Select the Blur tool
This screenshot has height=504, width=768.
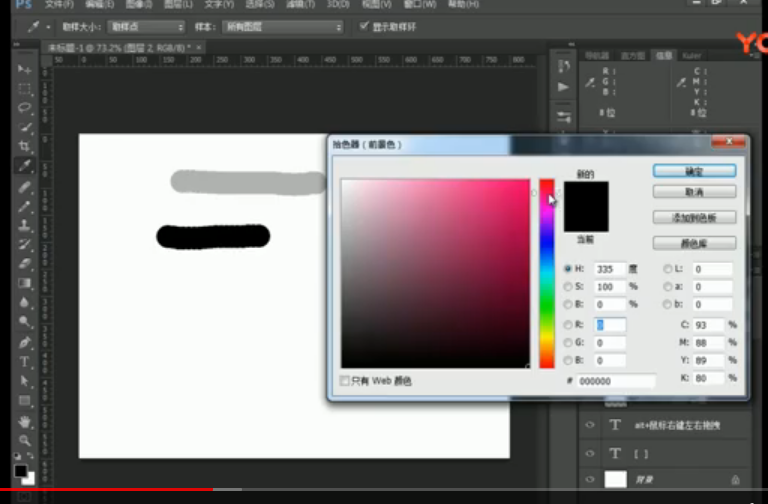[24, 302]
